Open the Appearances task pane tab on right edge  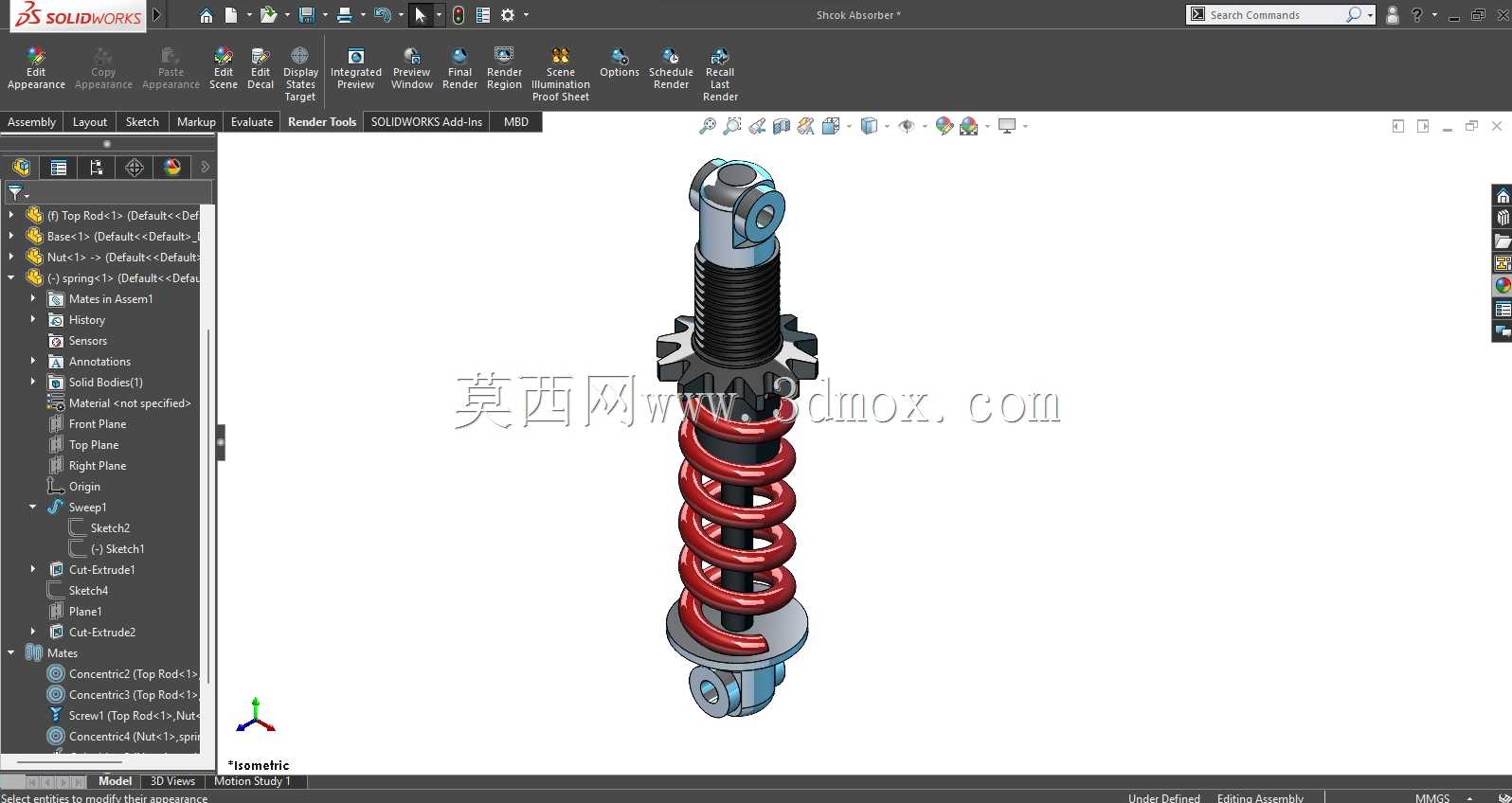click(1503, 286)
